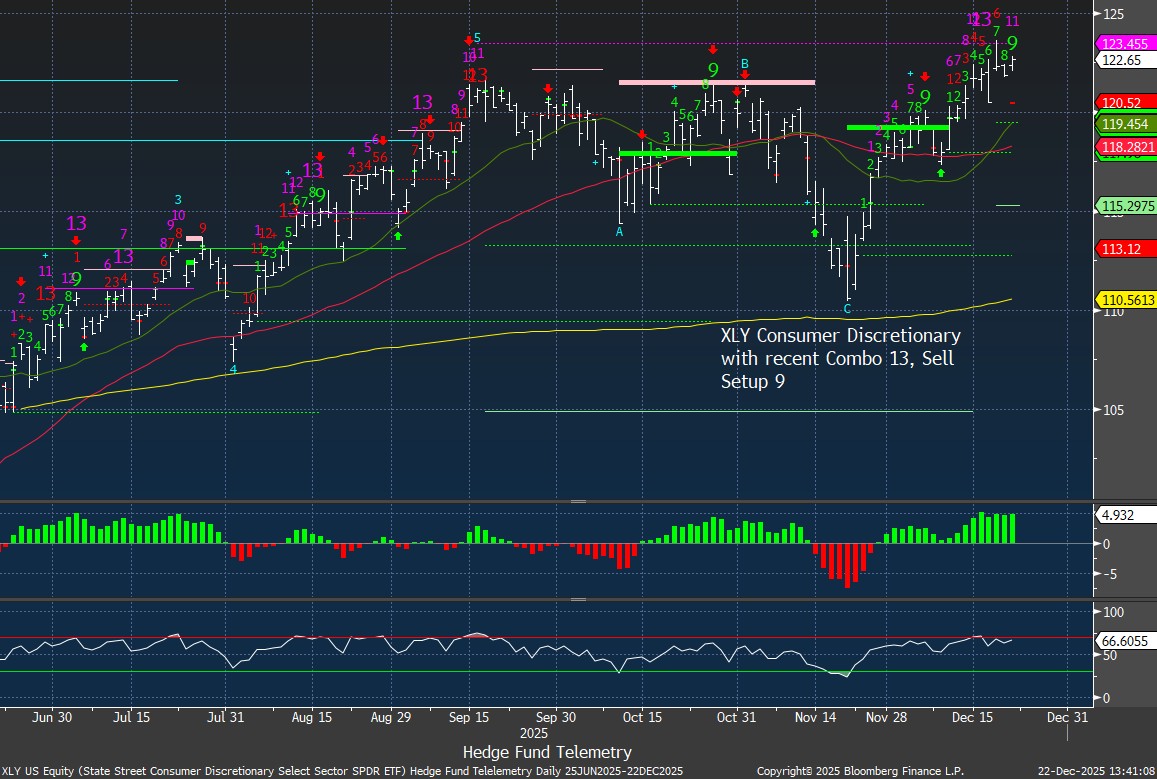The width and height of the screenshot is (1157, 779).
Task: Click the cyan 4 at late July low
Action: [x=233, y=369]
